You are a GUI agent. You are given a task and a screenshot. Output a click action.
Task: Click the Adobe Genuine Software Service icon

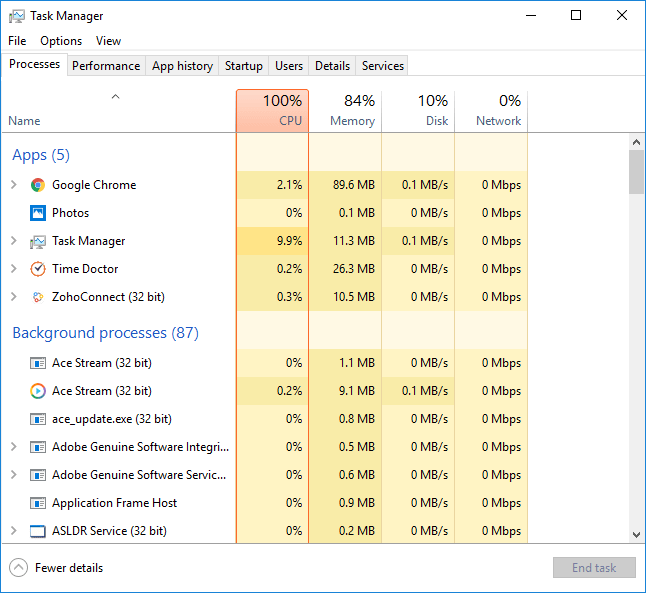coord(38,475)
